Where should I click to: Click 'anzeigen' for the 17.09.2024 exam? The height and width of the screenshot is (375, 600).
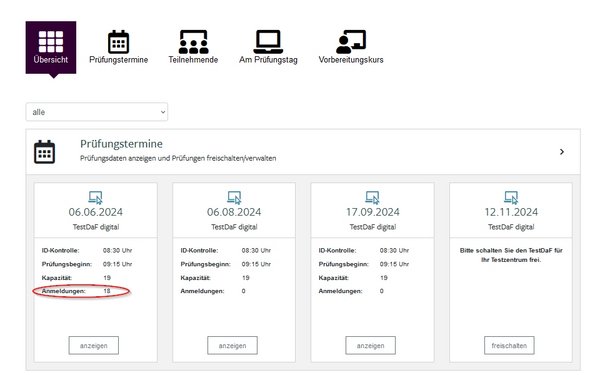click(370, 346)
